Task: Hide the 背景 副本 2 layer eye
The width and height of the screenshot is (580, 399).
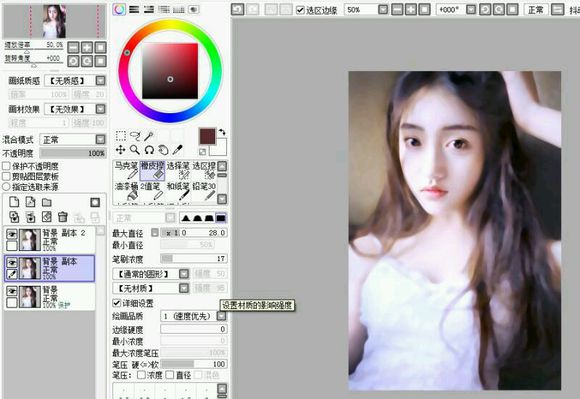Action: (x=12, y=234)
